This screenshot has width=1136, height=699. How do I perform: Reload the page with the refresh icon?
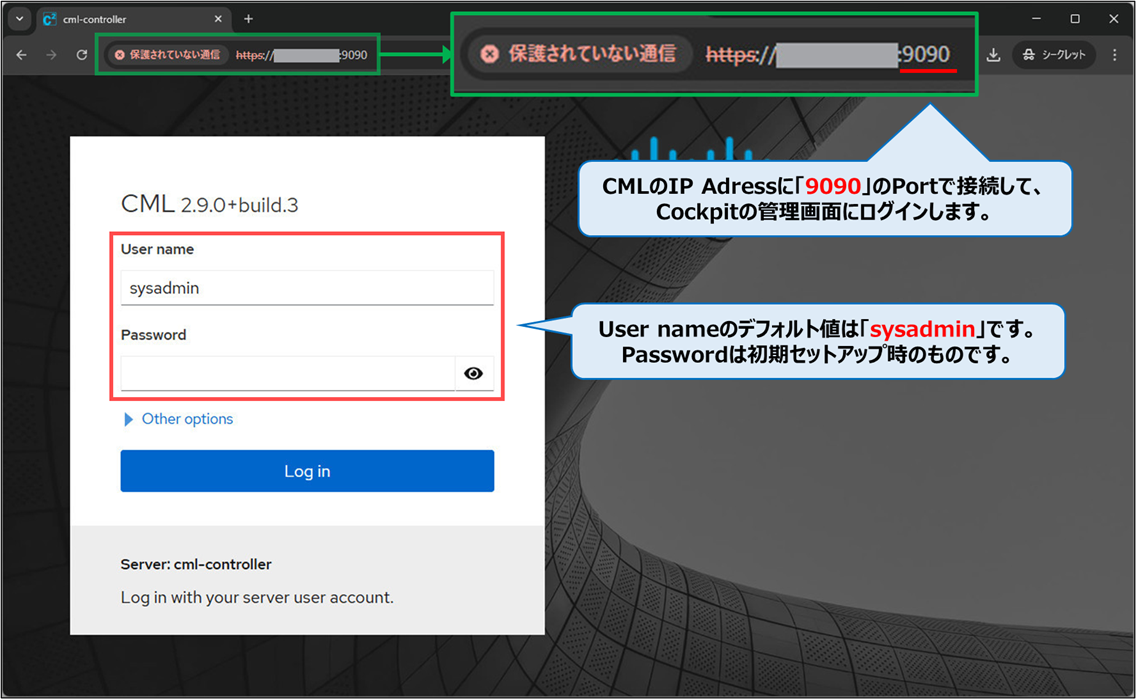click(82, 55)
